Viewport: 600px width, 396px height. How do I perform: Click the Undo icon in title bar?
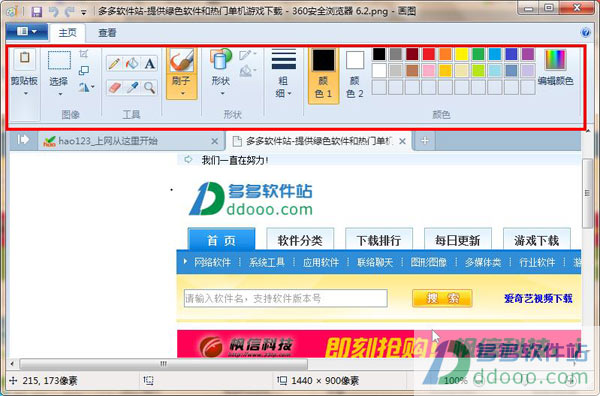tap(54, 11)
